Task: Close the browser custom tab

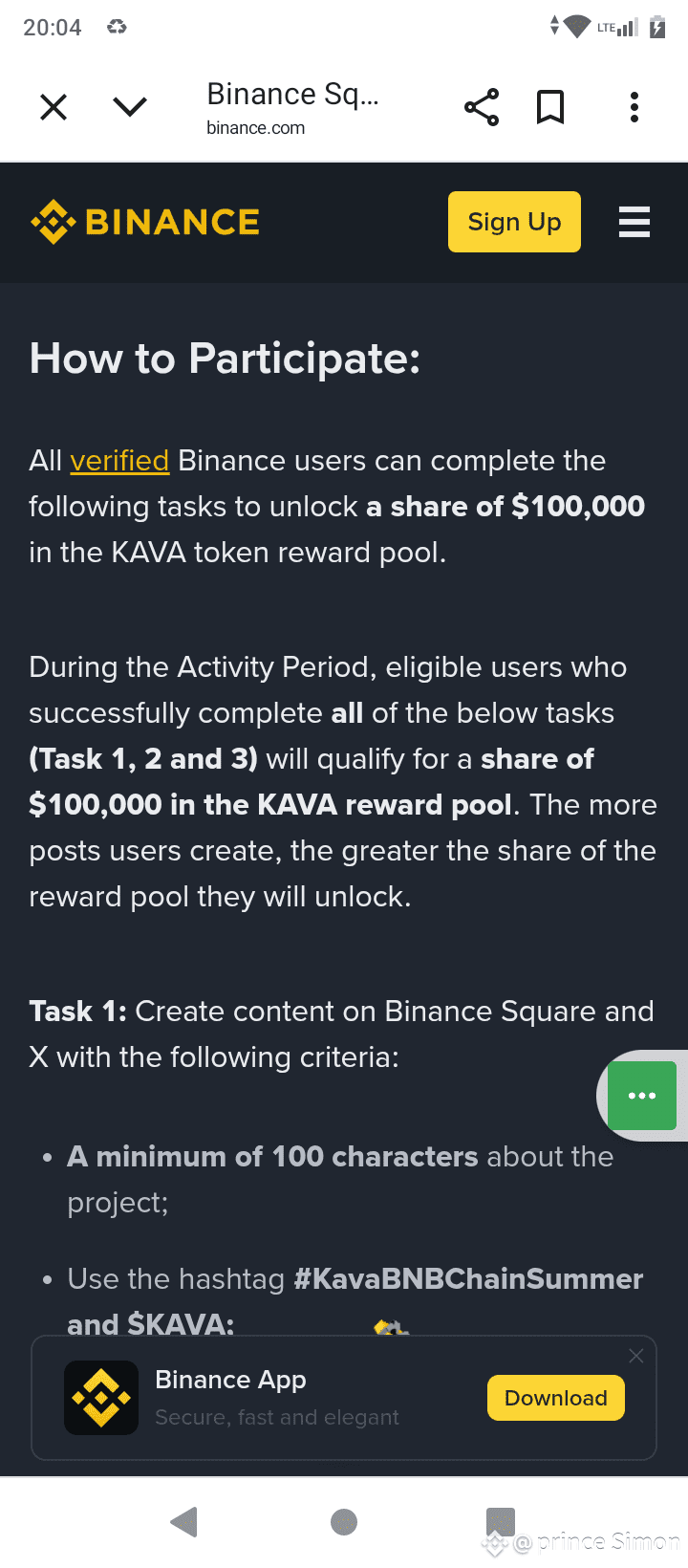Action: pos(54,107)
